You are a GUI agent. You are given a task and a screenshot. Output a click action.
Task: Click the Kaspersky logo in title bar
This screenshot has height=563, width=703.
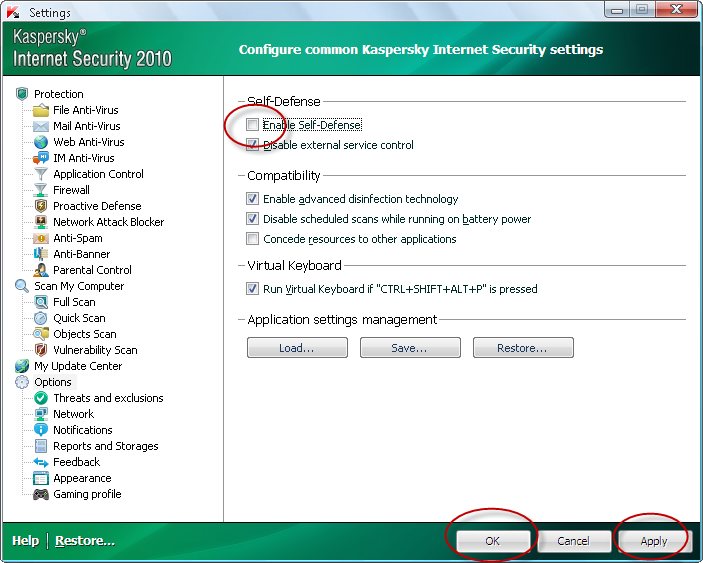[x=13, y=12]
